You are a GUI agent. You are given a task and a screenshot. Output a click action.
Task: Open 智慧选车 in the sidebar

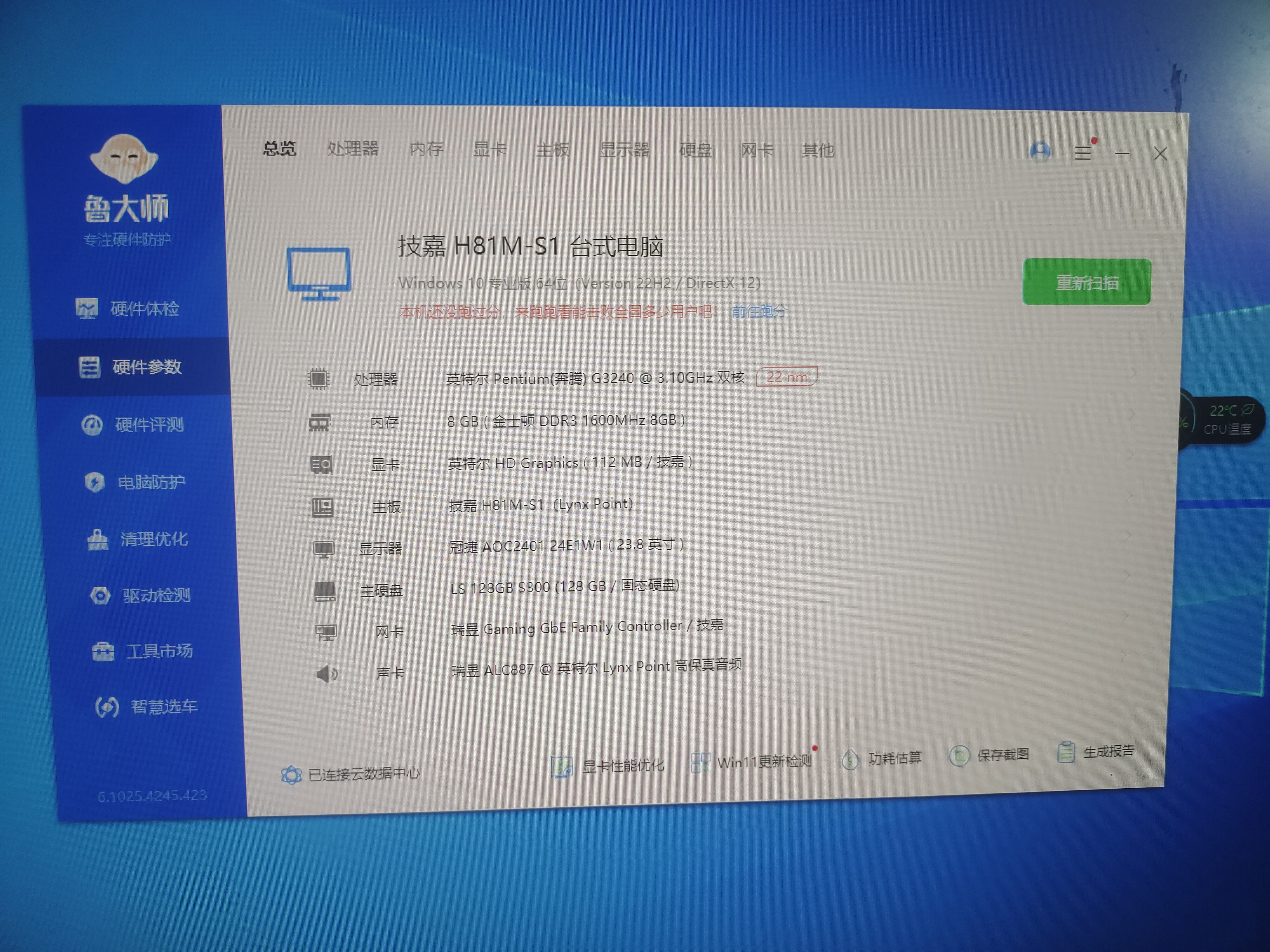tap(163, 706)
